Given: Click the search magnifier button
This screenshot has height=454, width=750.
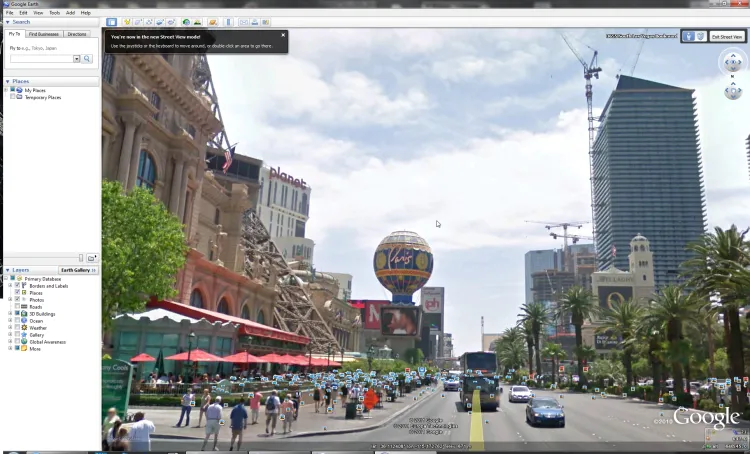Looking at the screenshot, I should click(x=87, y=59).
